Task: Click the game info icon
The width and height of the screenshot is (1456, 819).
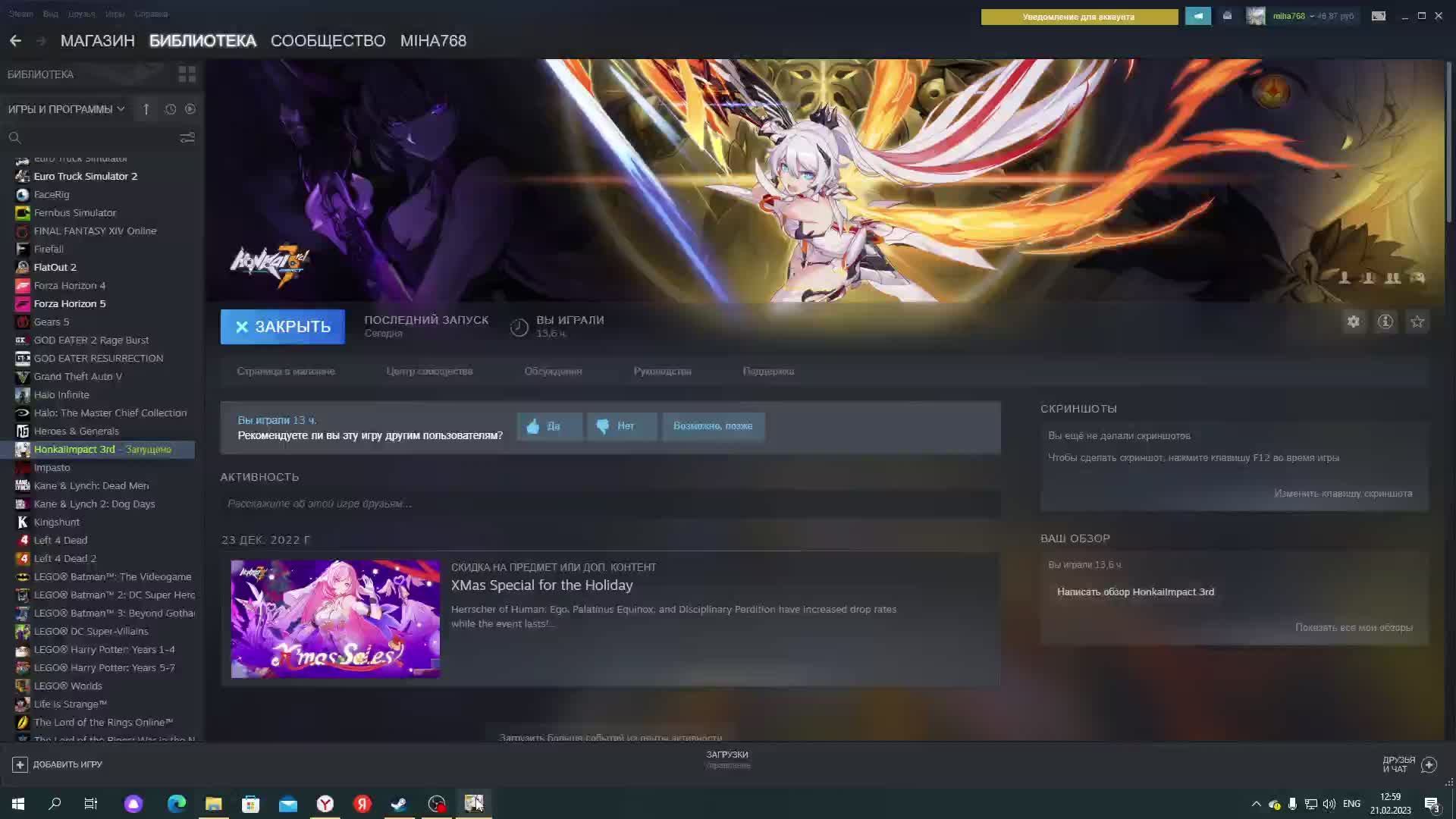Action: point(1385,322)
